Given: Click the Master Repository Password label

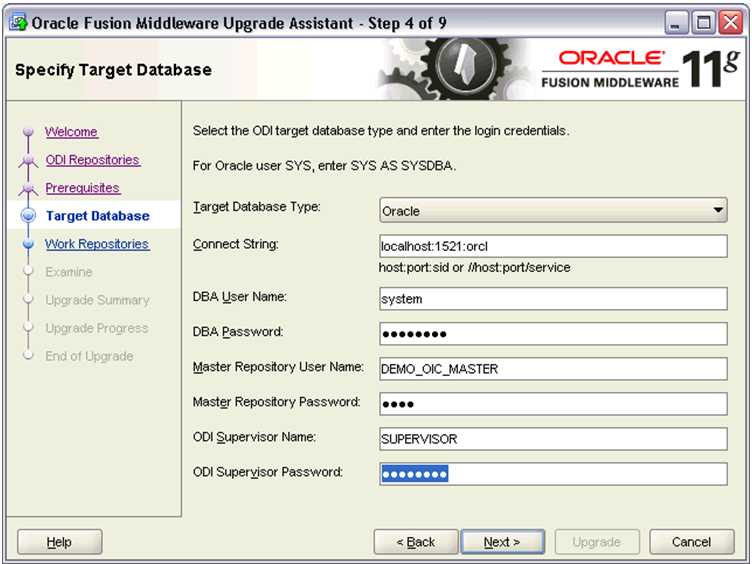Looking at the screenshot, I should click(276, 402).
